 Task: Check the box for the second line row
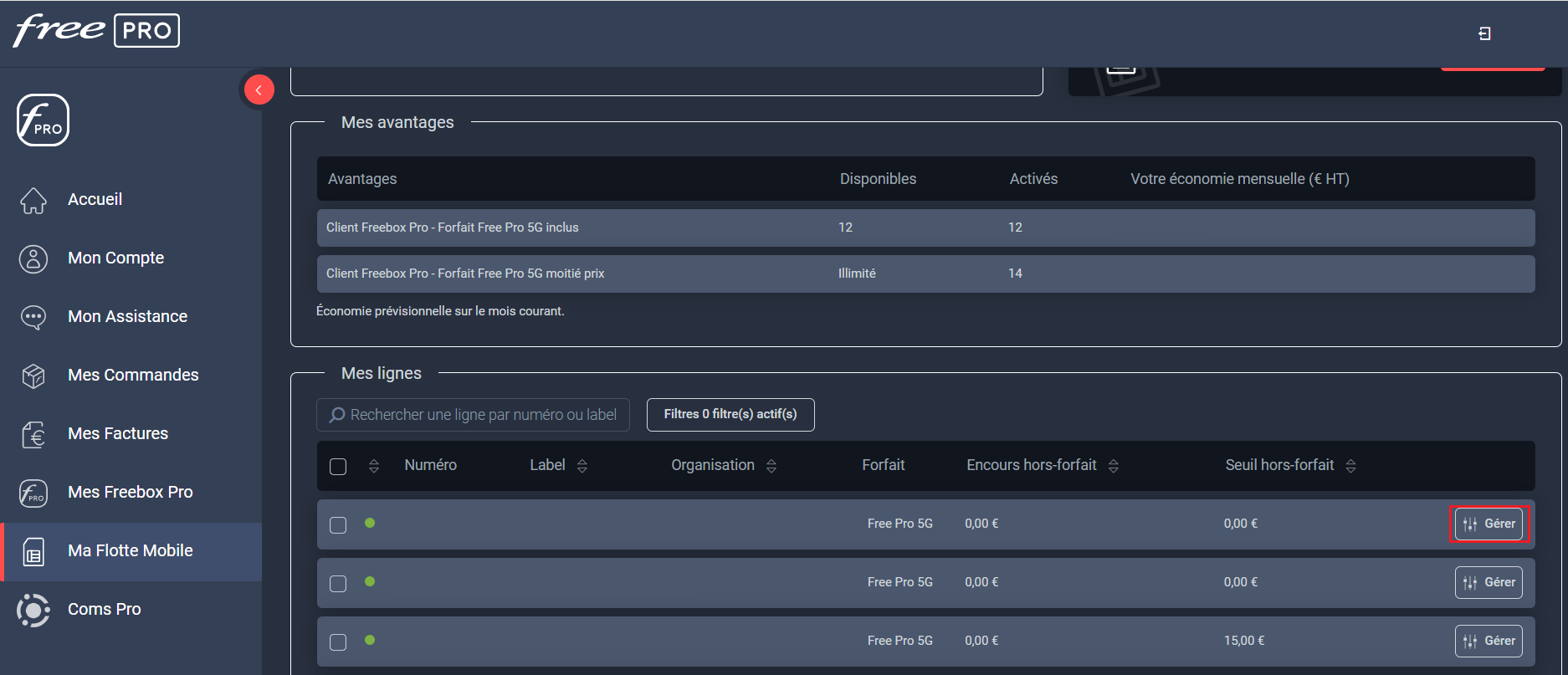[x=338, y=584]
